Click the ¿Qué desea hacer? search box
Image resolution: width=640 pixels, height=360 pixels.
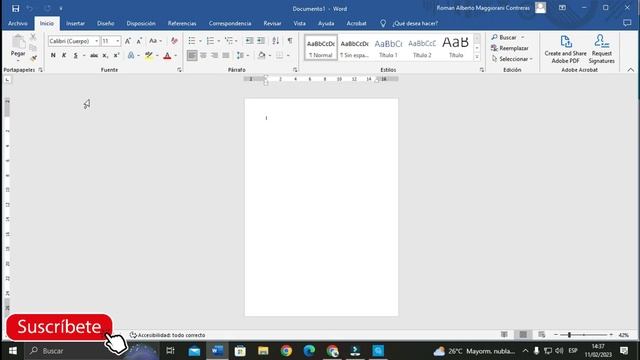pos(415,24)
